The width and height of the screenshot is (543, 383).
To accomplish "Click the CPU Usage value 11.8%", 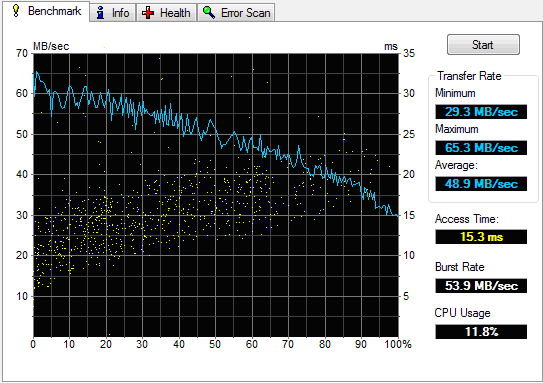I will [481, 332].
